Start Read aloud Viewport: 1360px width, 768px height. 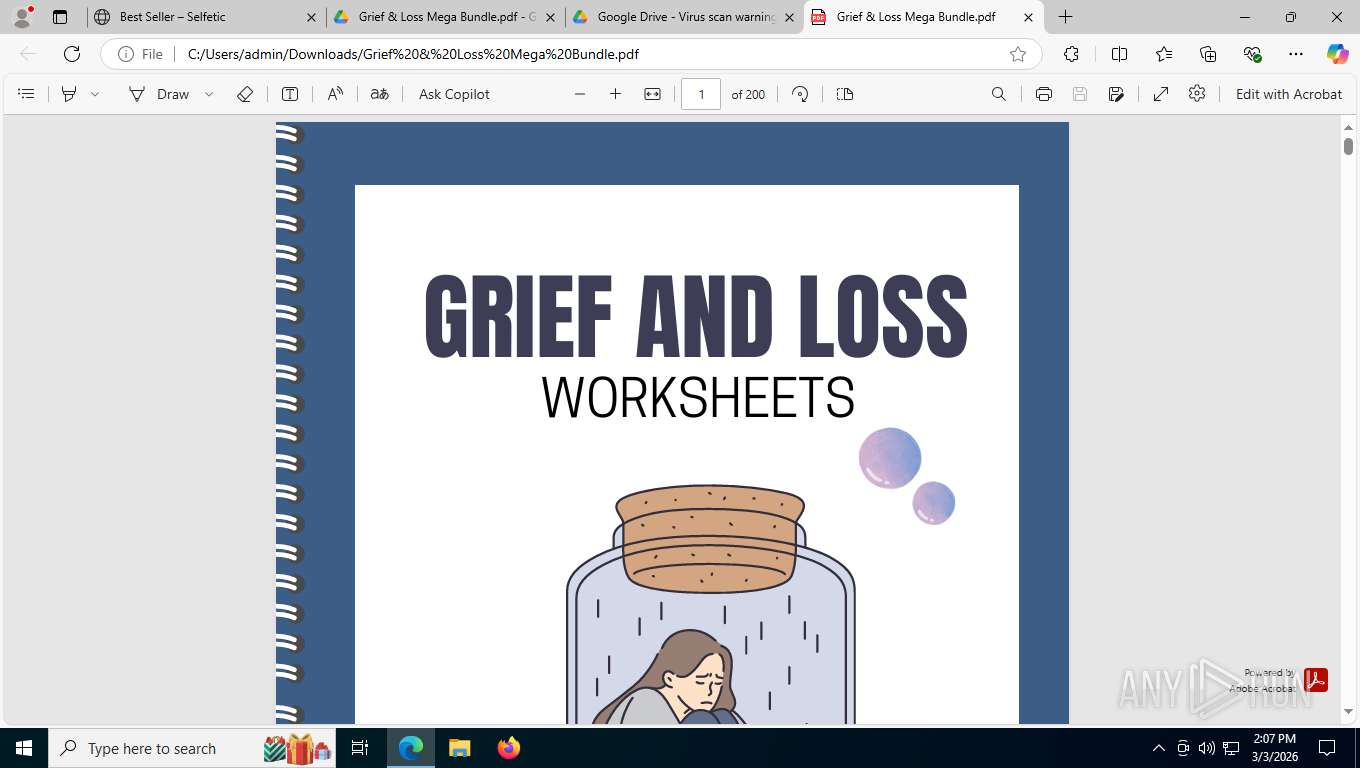335,94
